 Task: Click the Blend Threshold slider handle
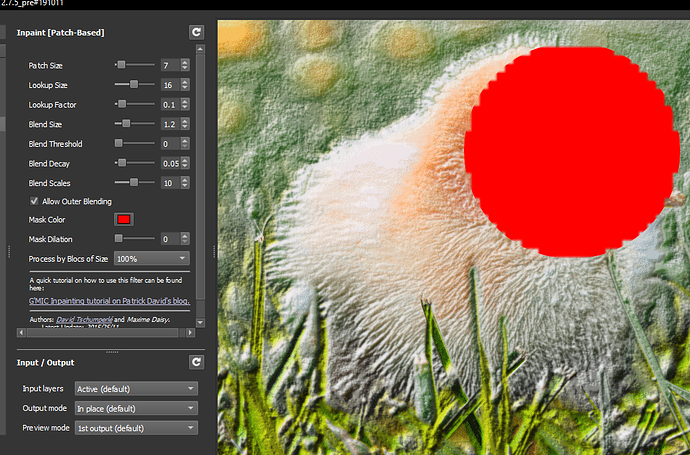click(x=118, y=143)
